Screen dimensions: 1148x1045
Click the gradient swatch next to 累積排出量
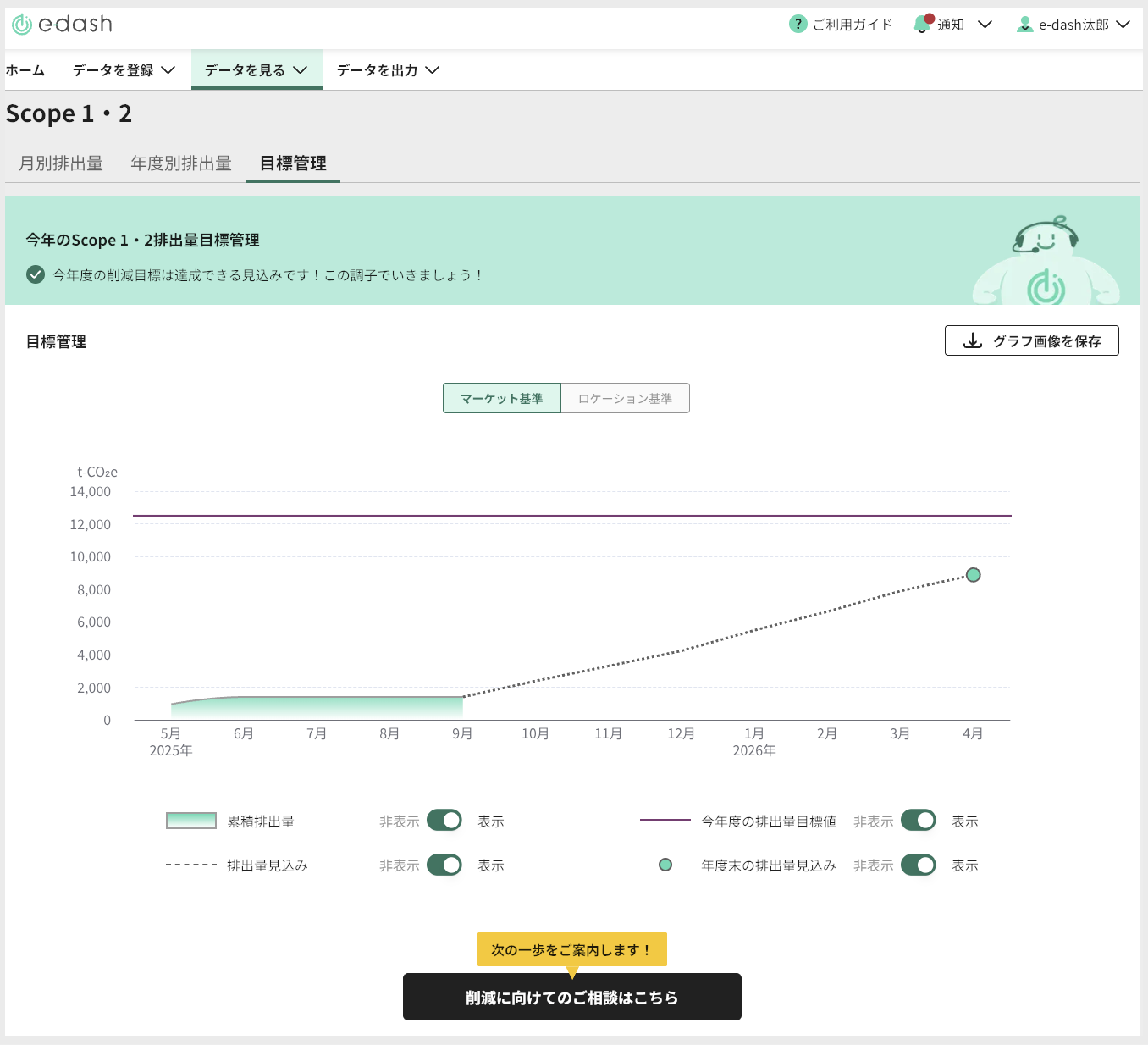coord(190,820)
